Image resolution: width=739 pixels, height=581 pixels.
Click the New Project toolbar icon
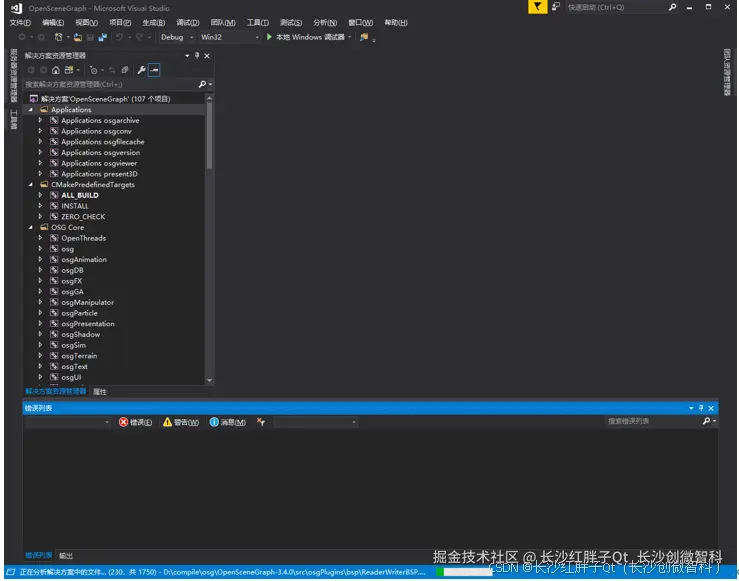(58, 37)
